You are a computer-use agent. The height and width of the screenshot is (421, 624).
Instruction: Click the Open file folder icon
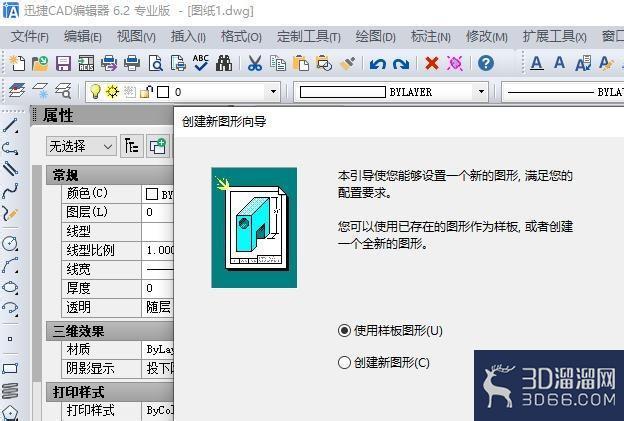coord(40,63)
